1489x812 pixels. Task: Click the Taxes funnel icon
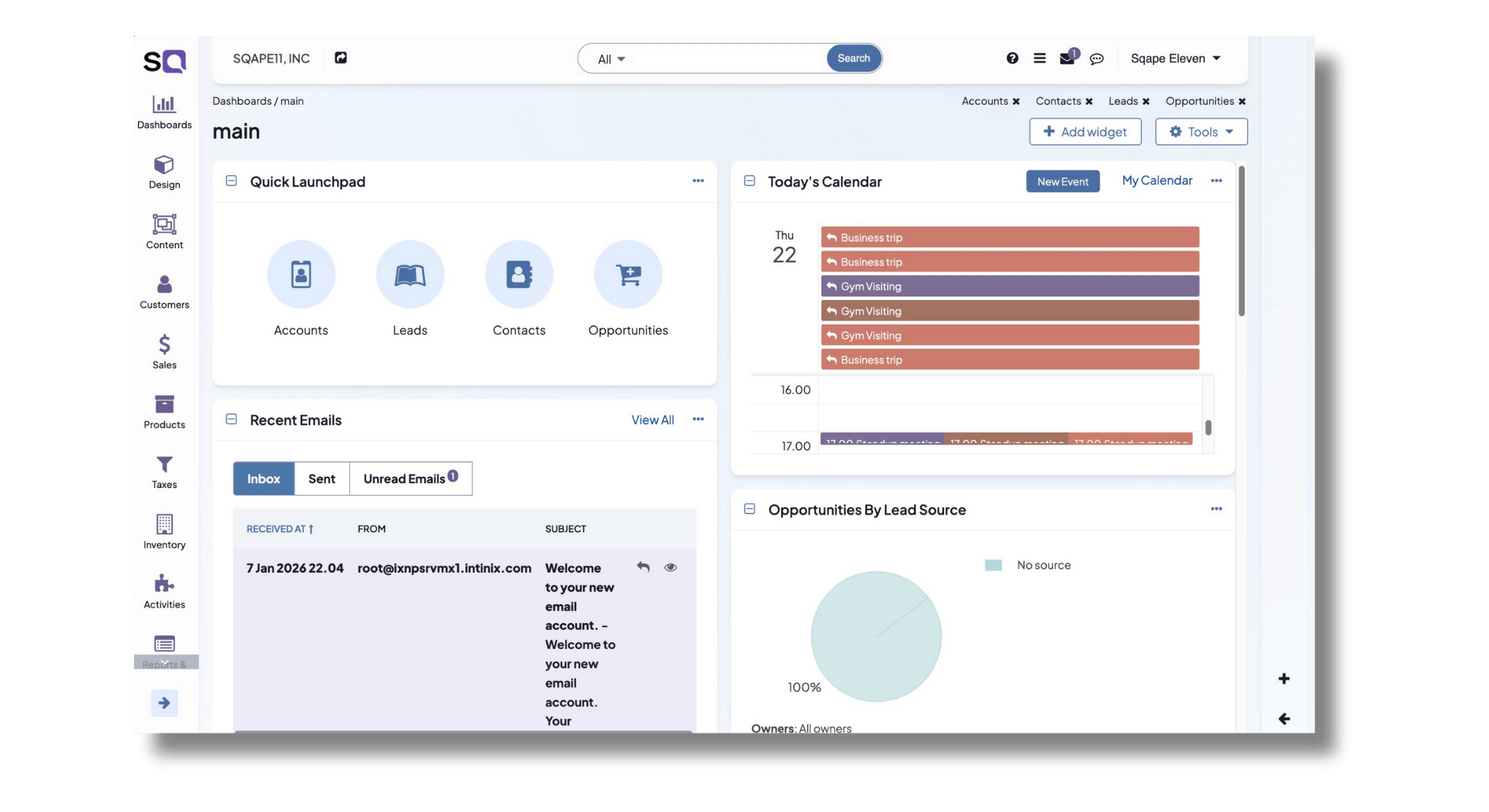164,465
